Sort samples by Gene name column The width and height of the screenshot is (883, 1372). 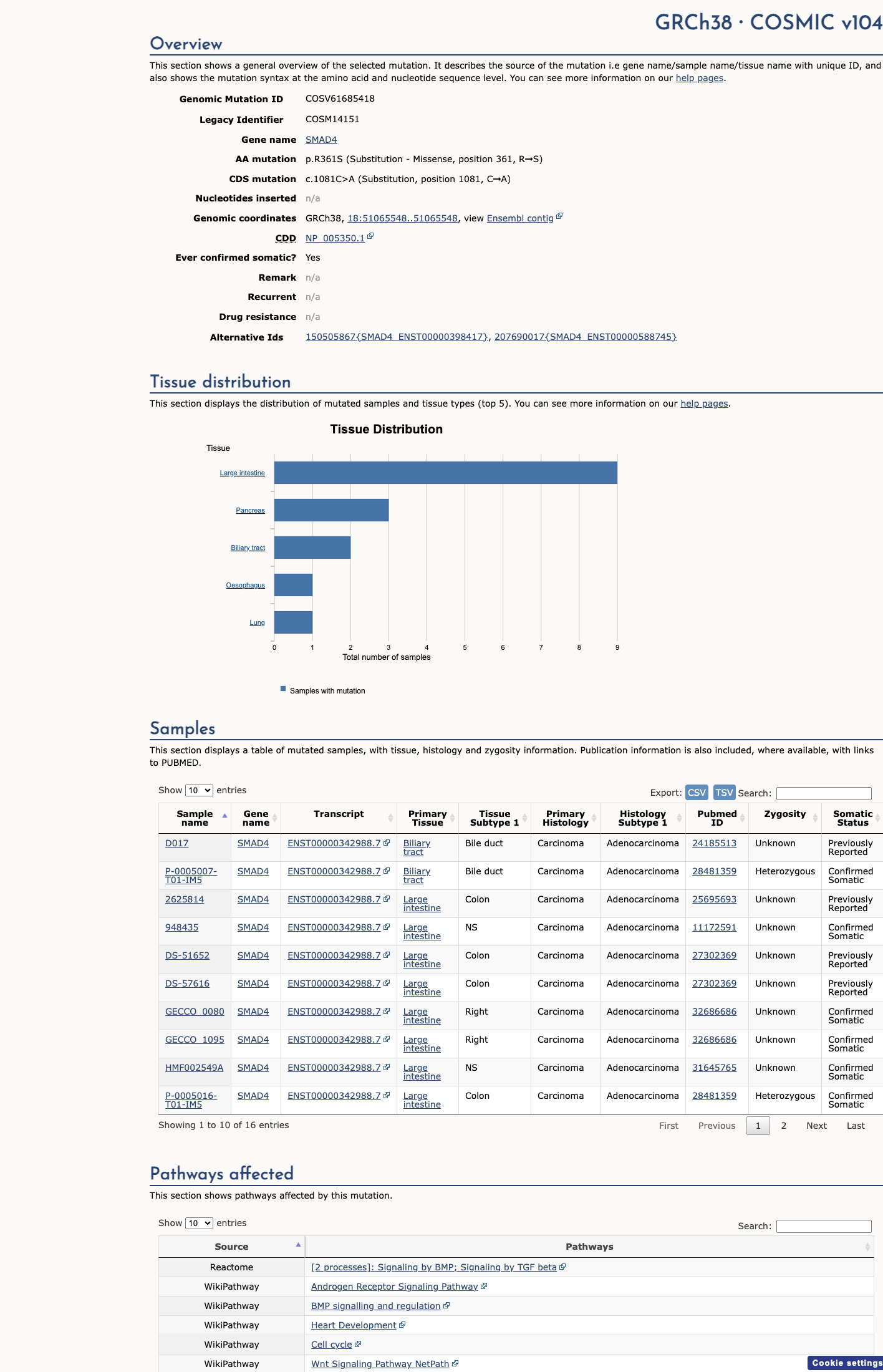(256, 818)
